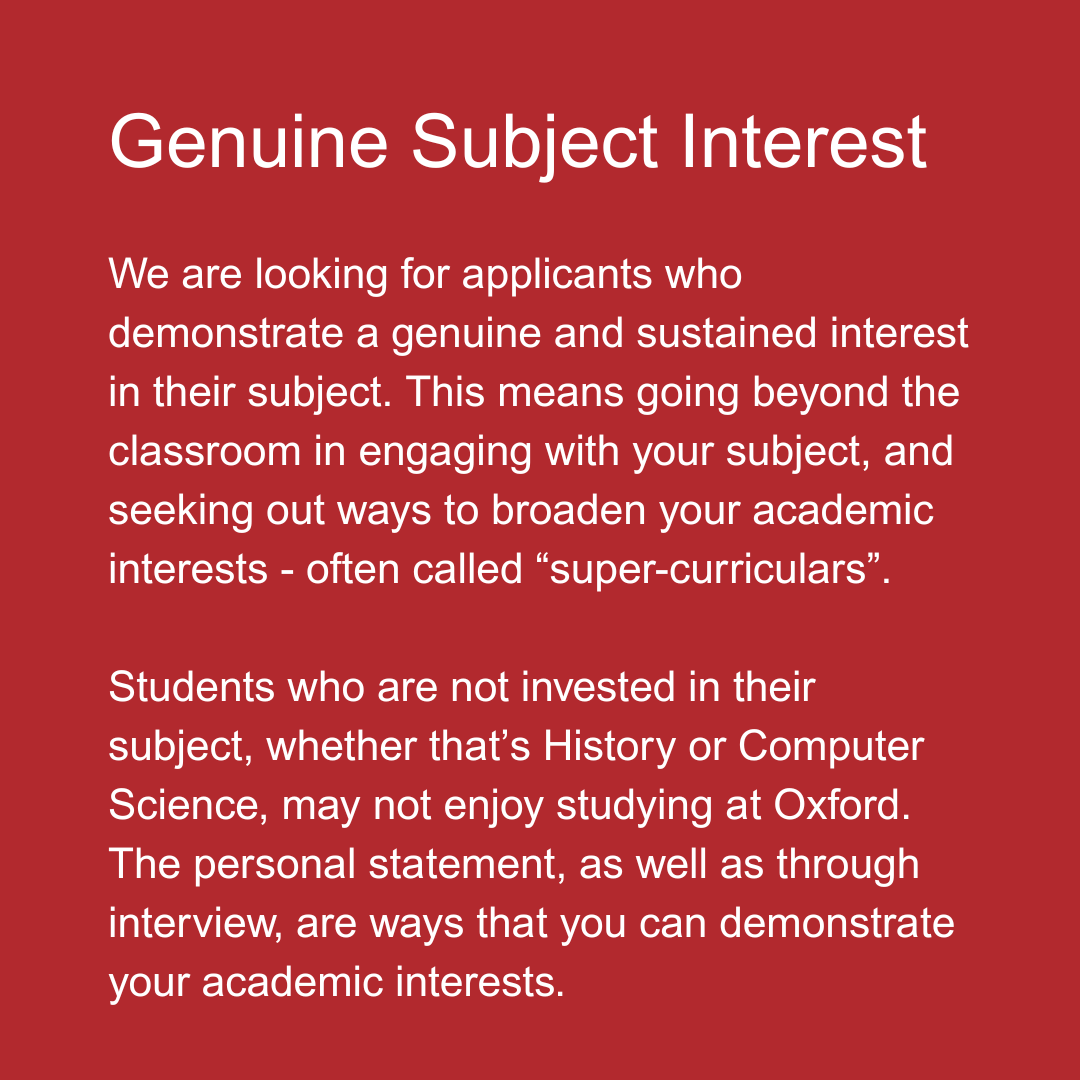Click the line "Students who are not invested in their"
Screen dimensions: 1080x1080
(x=461, y=687)
